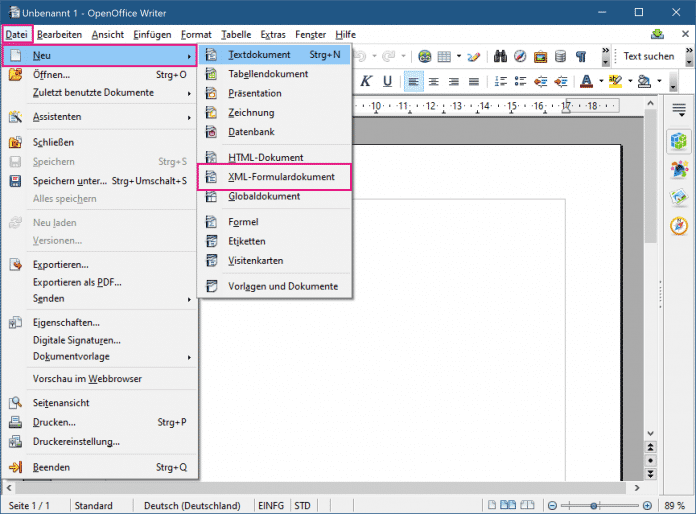Open the sidebar Styles and Formatting icon

(679, 170)
